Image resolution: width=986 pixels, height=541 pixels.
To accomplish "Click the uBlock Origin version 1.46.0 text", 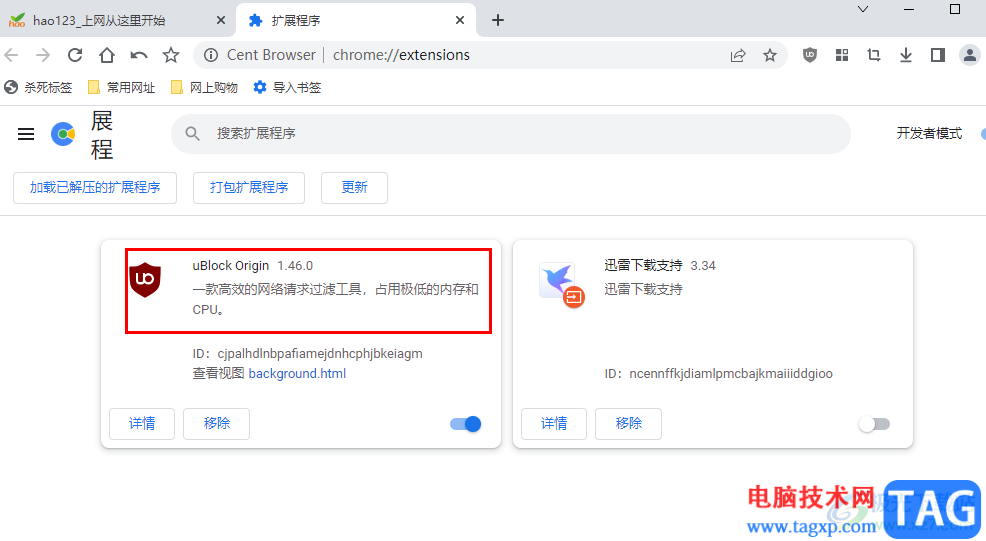I will coord(295,266).
